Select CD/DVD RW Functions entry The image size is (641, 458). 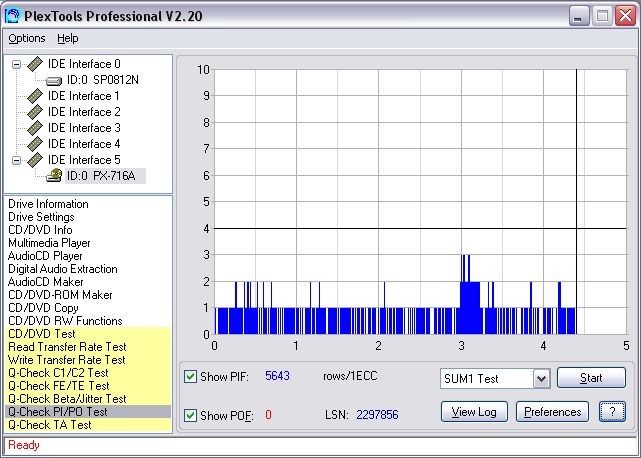(65, 321)
